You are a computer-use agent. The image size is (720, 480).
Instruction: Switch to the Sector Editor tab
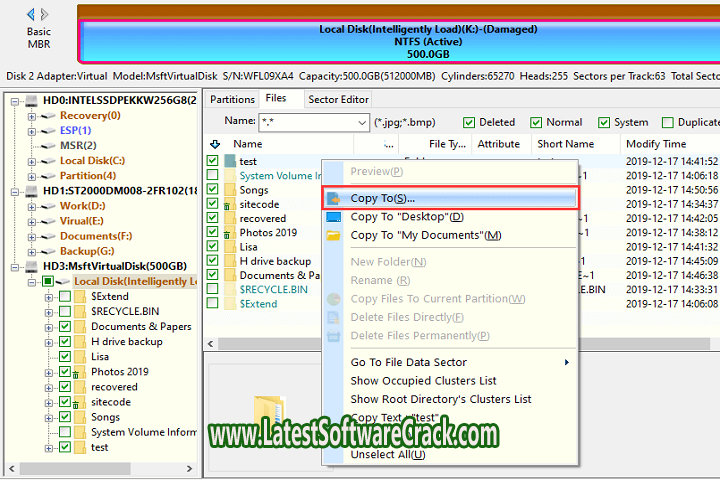pyautogui.click(x=338, y=99)
